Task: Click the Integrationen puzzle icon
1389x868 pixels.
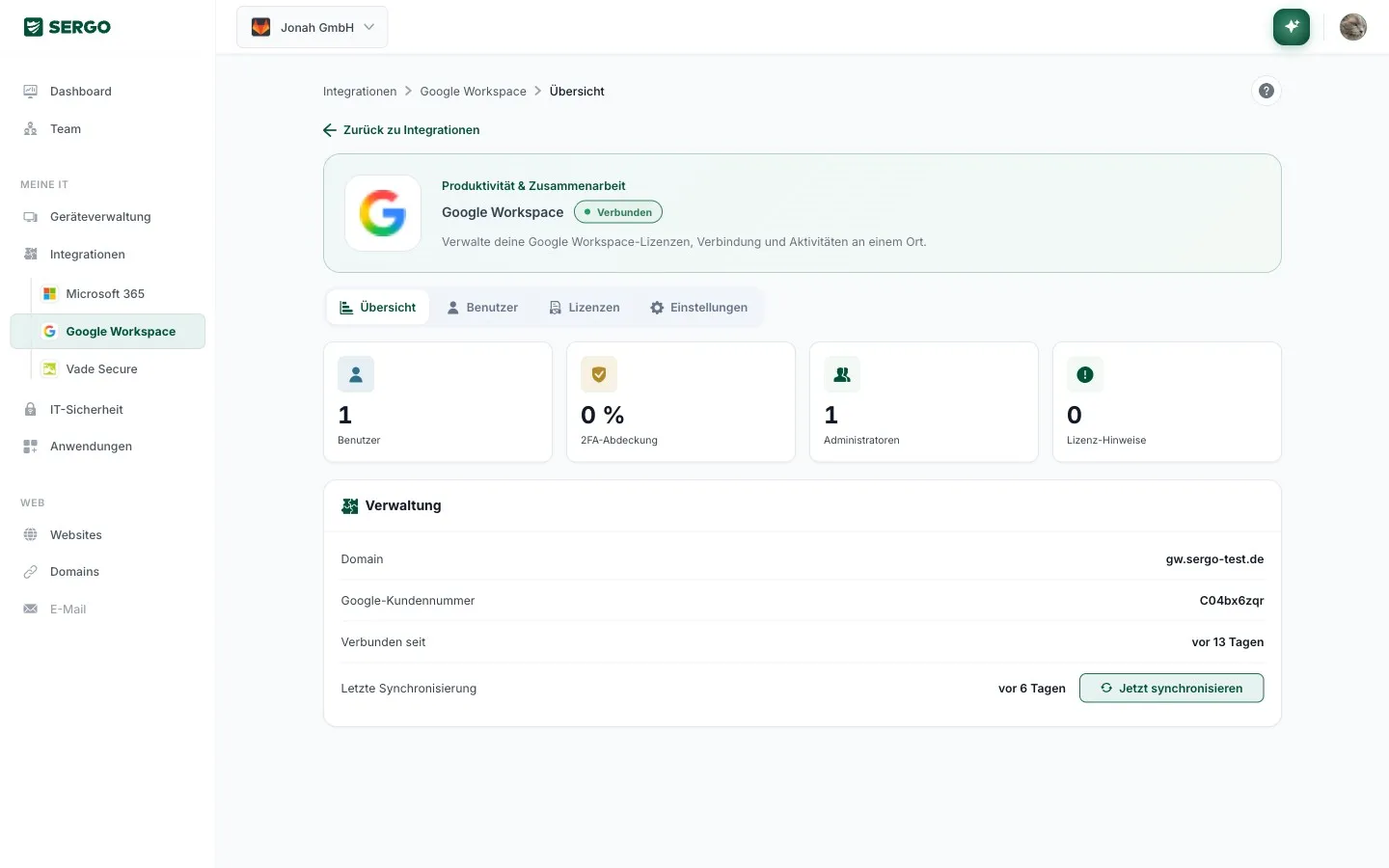Action: pos(31,255)
